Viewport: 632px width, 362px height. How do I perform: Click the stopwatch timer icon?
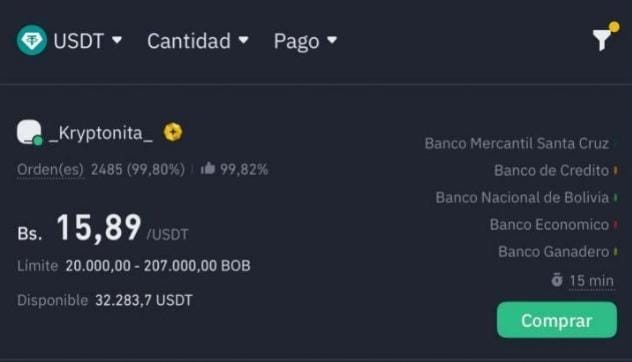click(x=557, y=279)
